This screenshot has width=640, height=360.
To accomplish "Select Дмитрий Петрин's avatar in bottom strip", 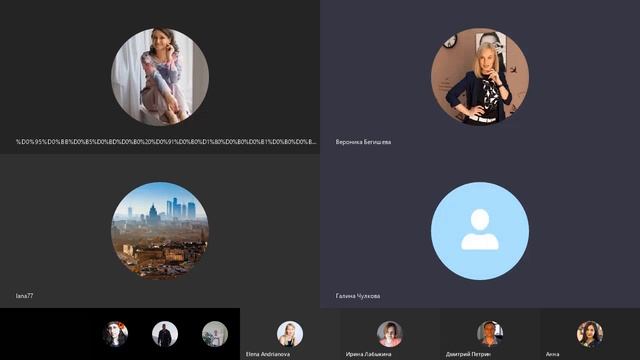I will [490, 333].
